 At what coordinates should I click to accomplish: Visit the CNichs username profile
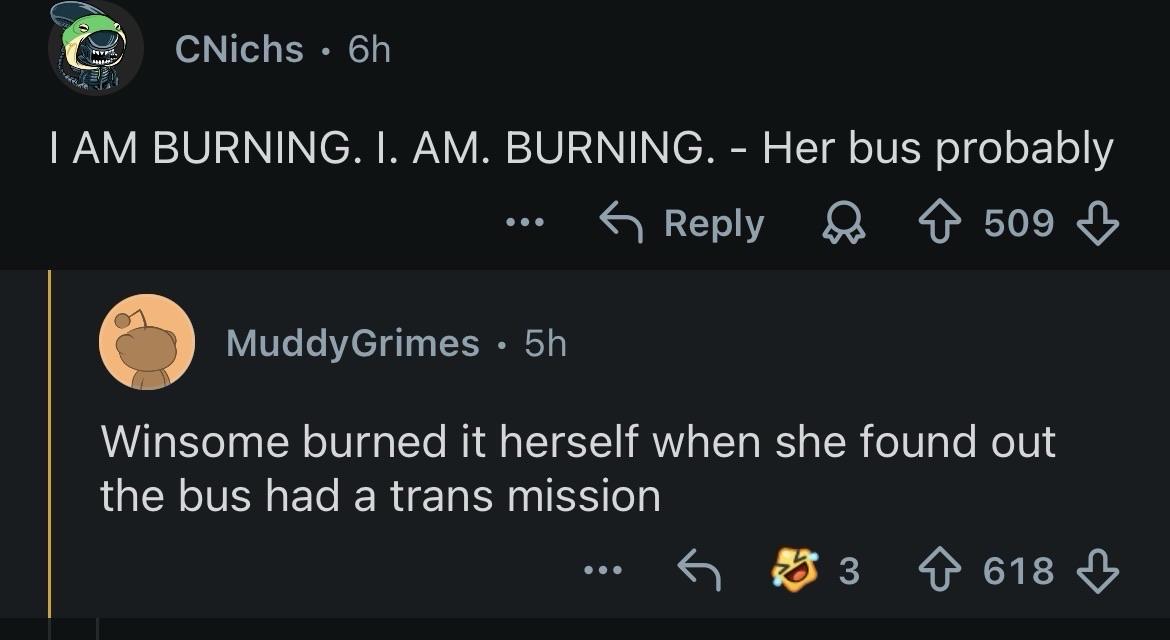[x=239, y=48]
